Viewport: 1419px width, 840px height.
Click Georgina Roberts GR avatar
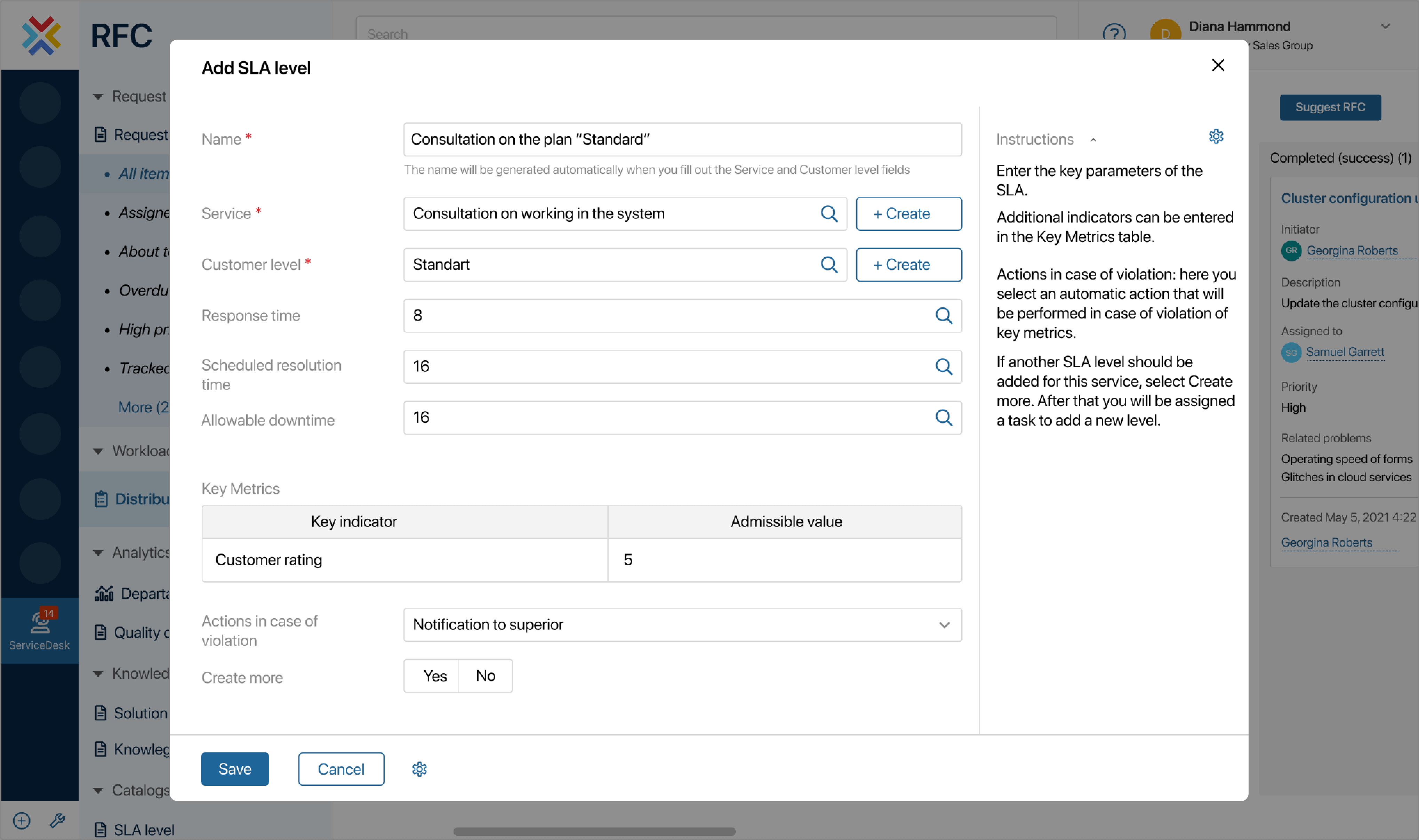pyautogui.click(x=1291, y=250)
